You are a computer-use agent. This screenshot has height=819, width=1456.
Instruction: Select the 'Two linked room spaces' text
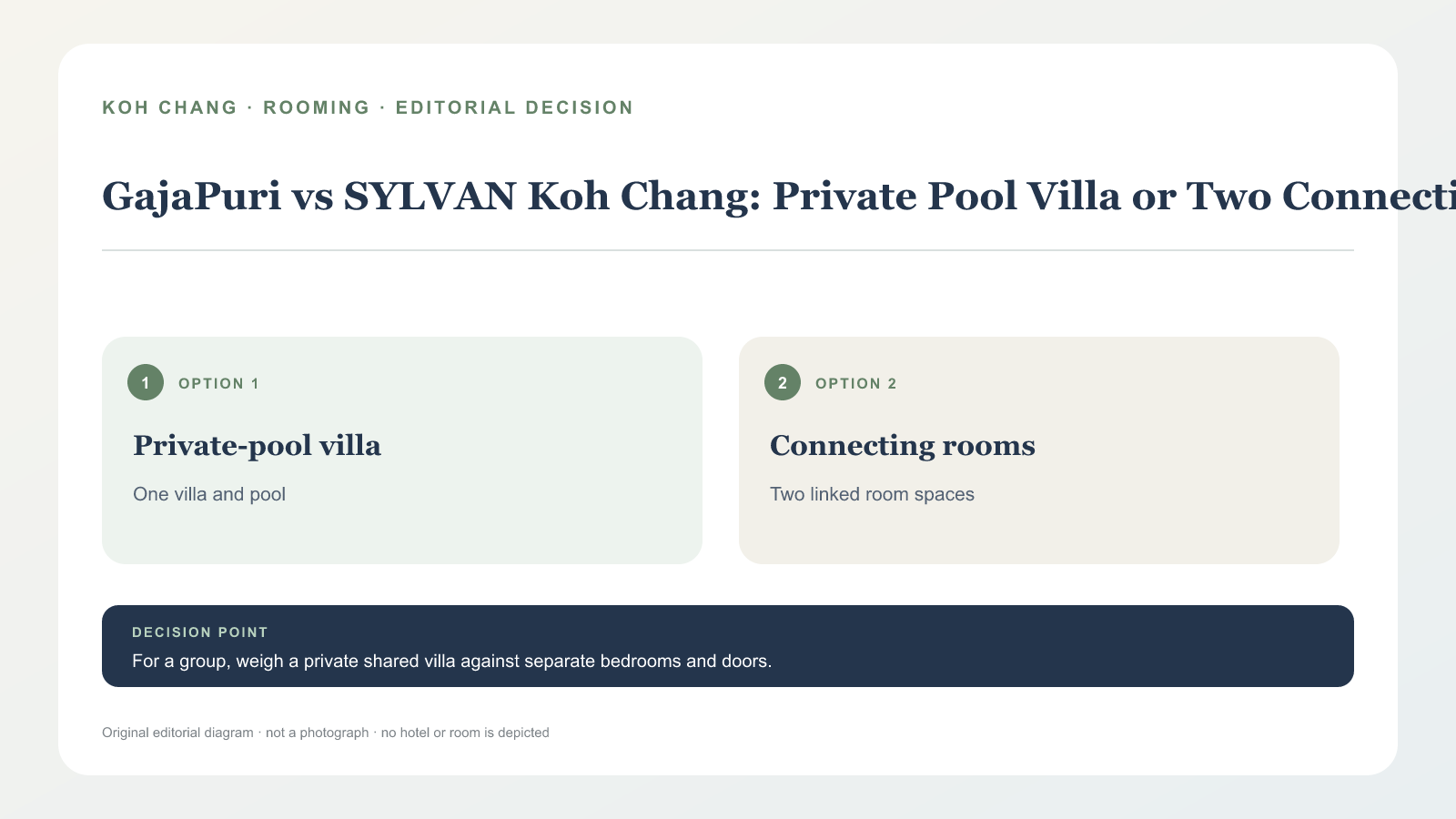872,494
